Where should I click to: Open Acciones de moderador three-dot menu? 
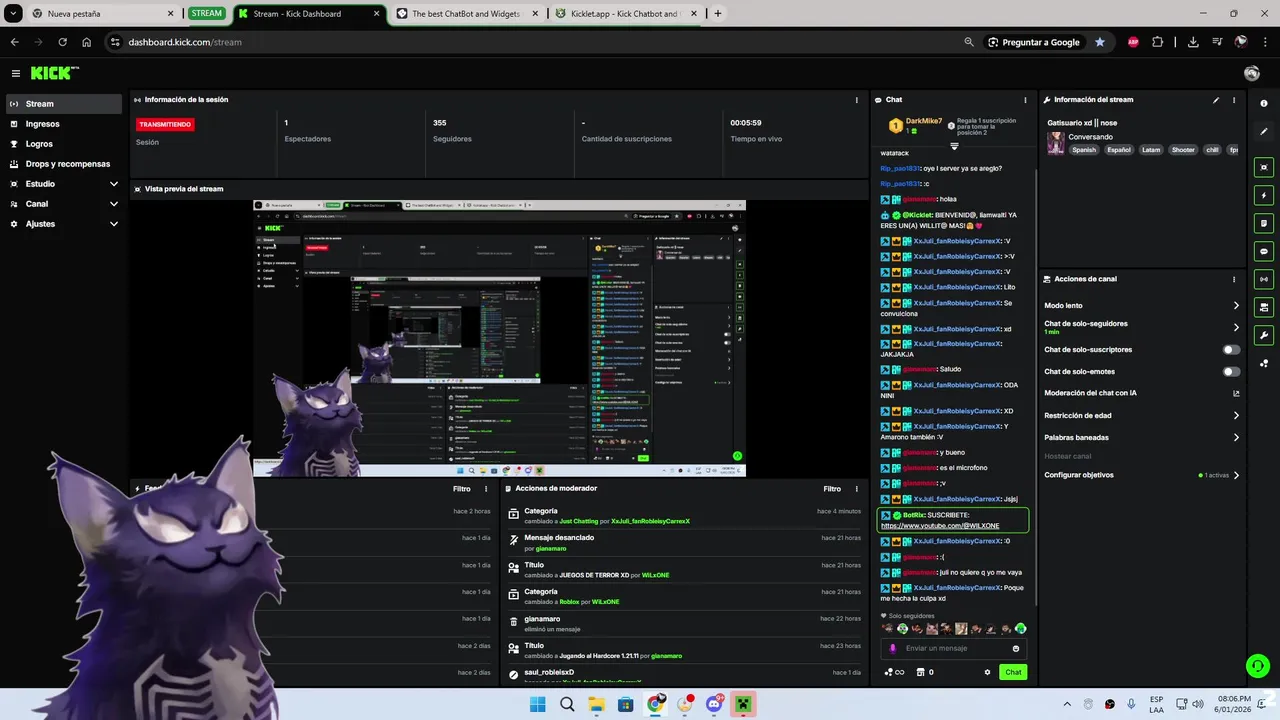click(856, 489)
